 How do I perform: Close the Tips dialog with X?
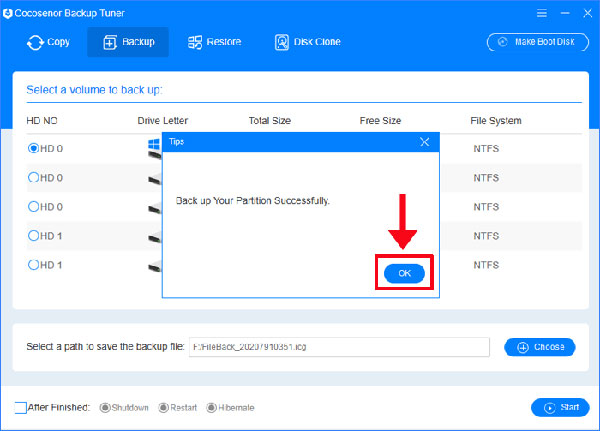click(x=424, y=142)
